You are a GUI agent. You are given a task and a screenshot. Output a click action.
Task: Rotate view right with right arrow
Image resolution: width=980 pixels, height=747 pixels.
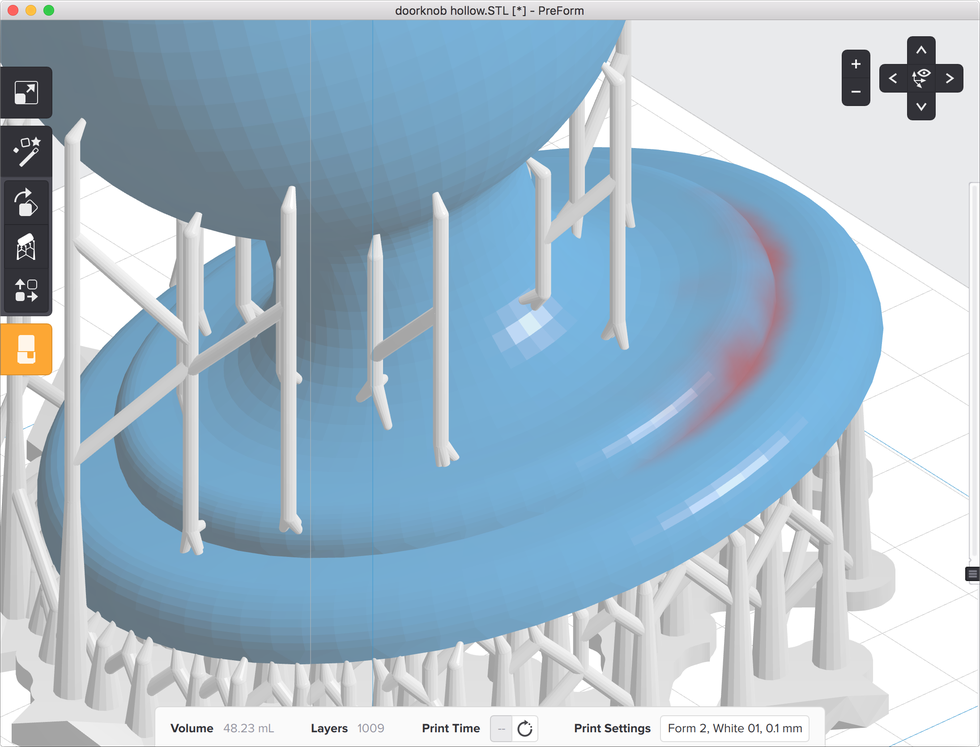pyautogui.click(x=949, y=78)
